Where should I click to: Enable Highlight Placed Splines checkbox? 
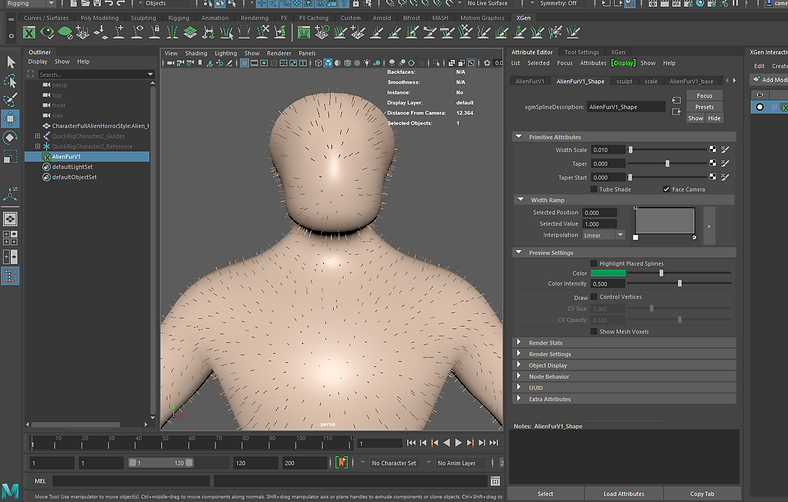594,263
